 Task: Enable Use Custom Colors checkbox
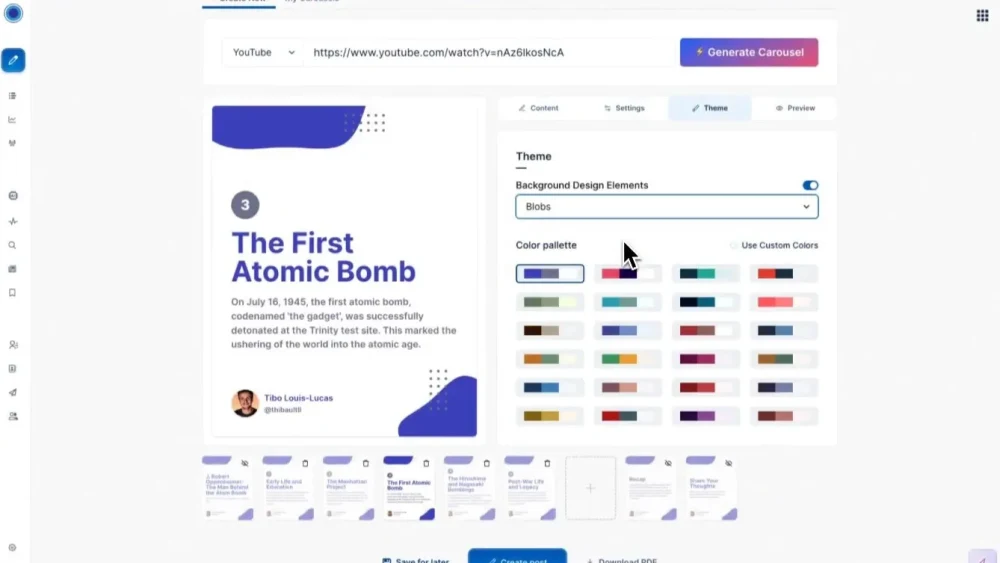click(733, 245)
